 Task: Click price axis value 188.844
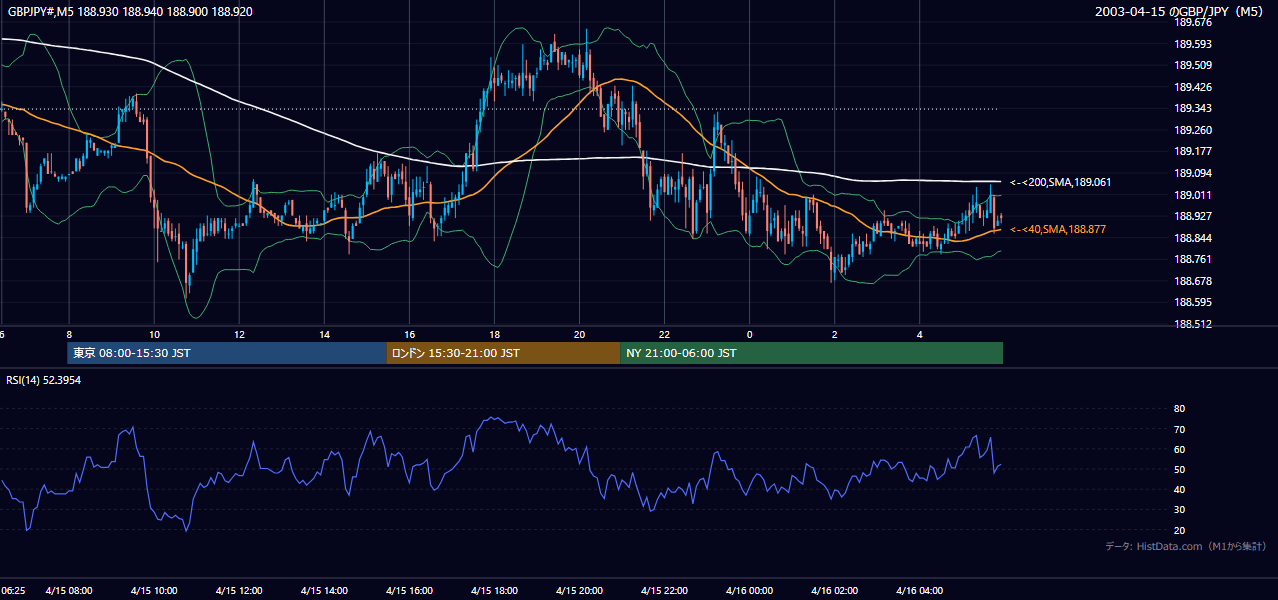tap(1193, 238)
